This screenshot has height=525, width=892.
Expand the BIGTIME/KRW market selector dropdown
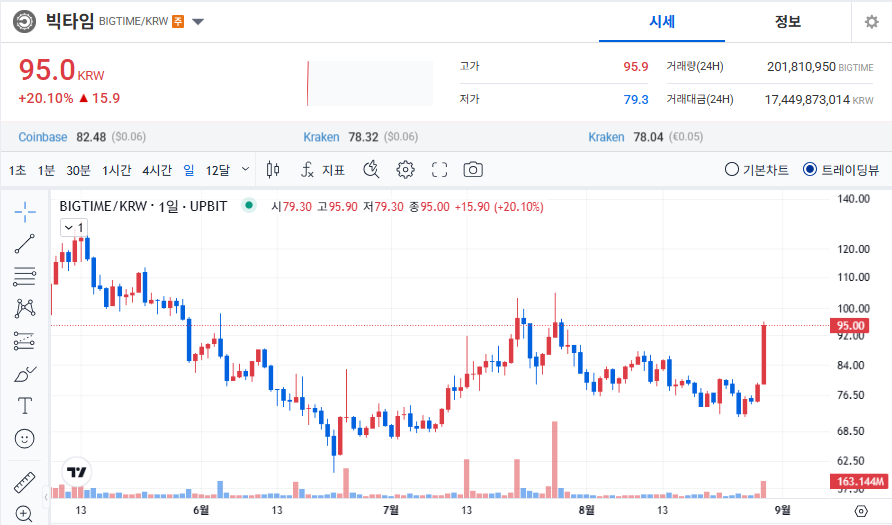pyautogui.click(x=198, y=22)
